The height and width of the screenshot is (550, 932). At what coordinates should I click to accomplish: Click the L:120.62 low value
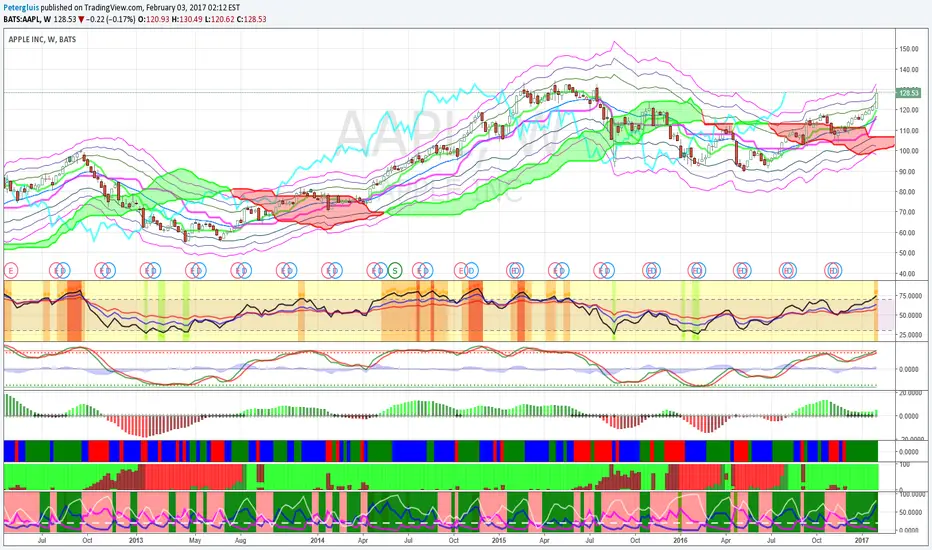[220, 19]
